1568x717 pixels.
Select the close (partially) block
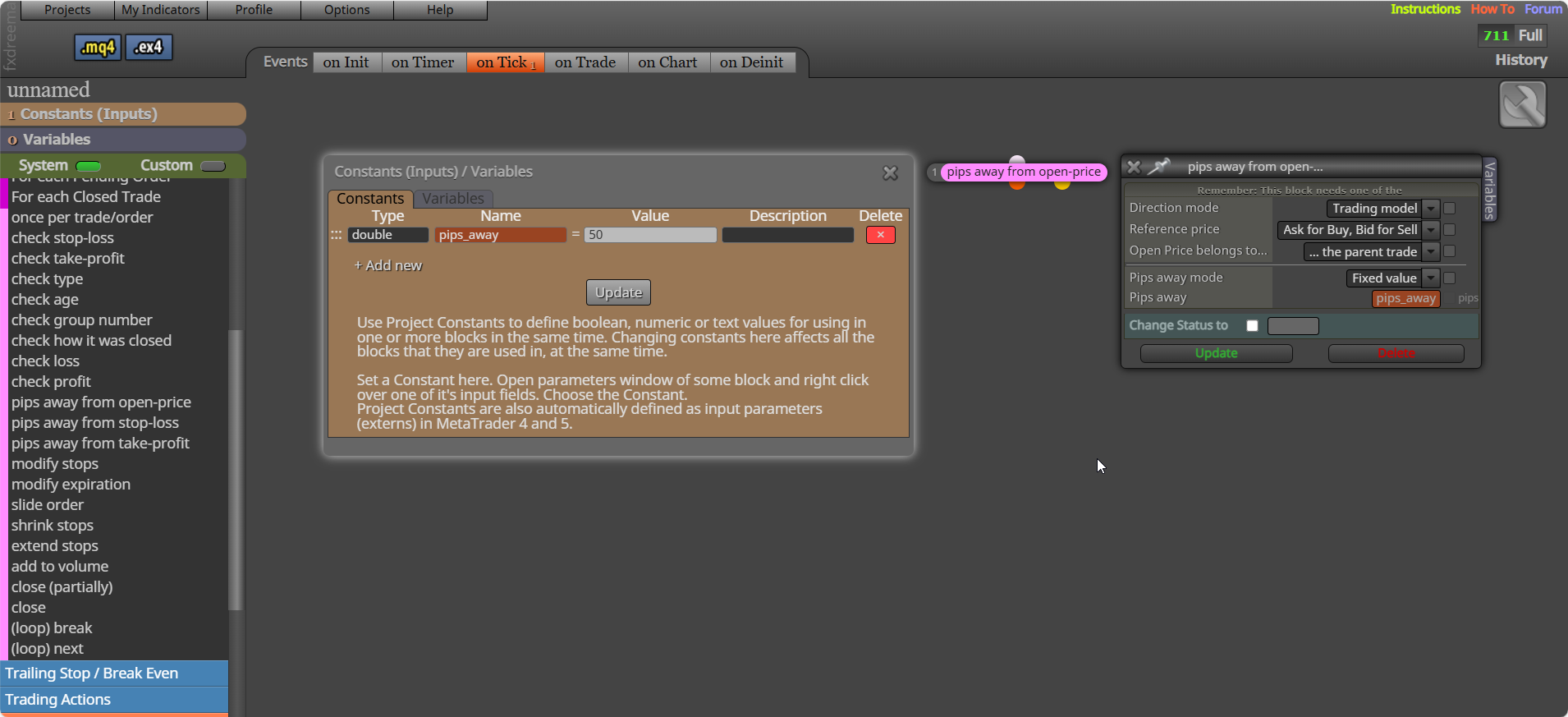[62, 587]
